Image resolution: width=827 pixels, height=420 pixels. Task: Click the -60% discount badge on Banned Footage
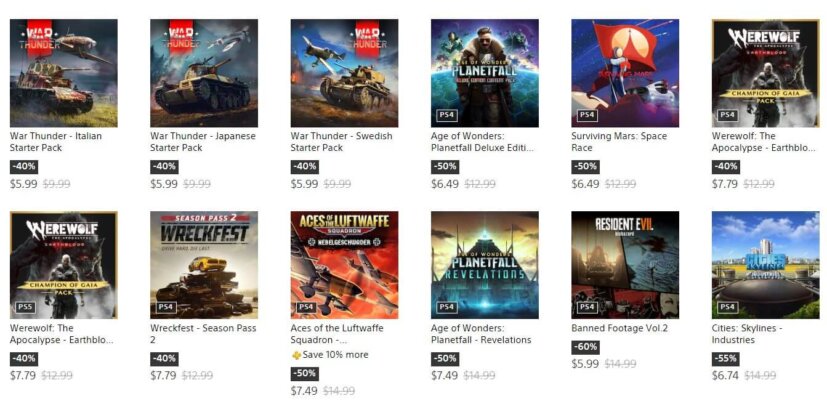[x=585, y=347]
